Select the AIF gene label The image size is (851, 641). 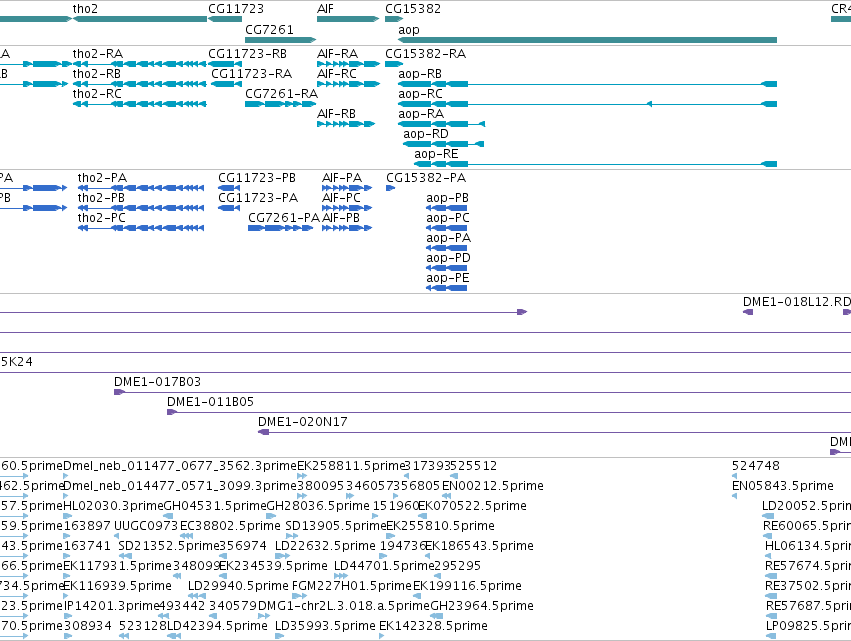326,9
